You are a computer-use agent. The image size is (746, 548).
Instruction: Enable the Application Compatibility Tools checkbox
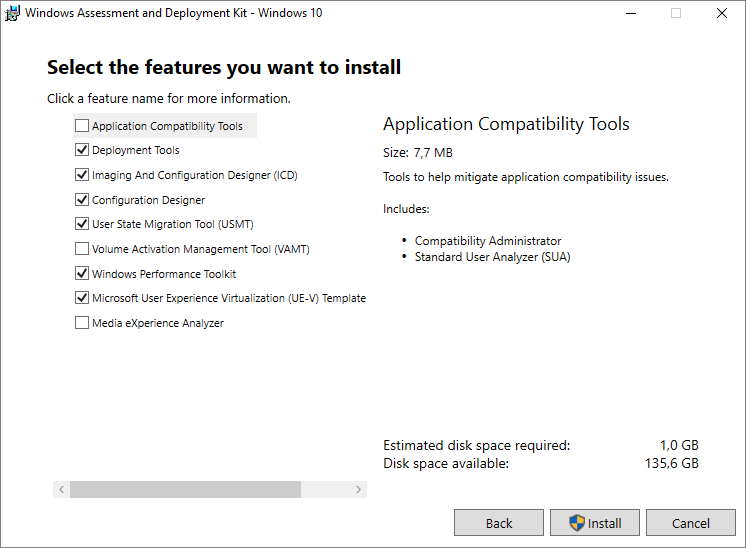82,126
